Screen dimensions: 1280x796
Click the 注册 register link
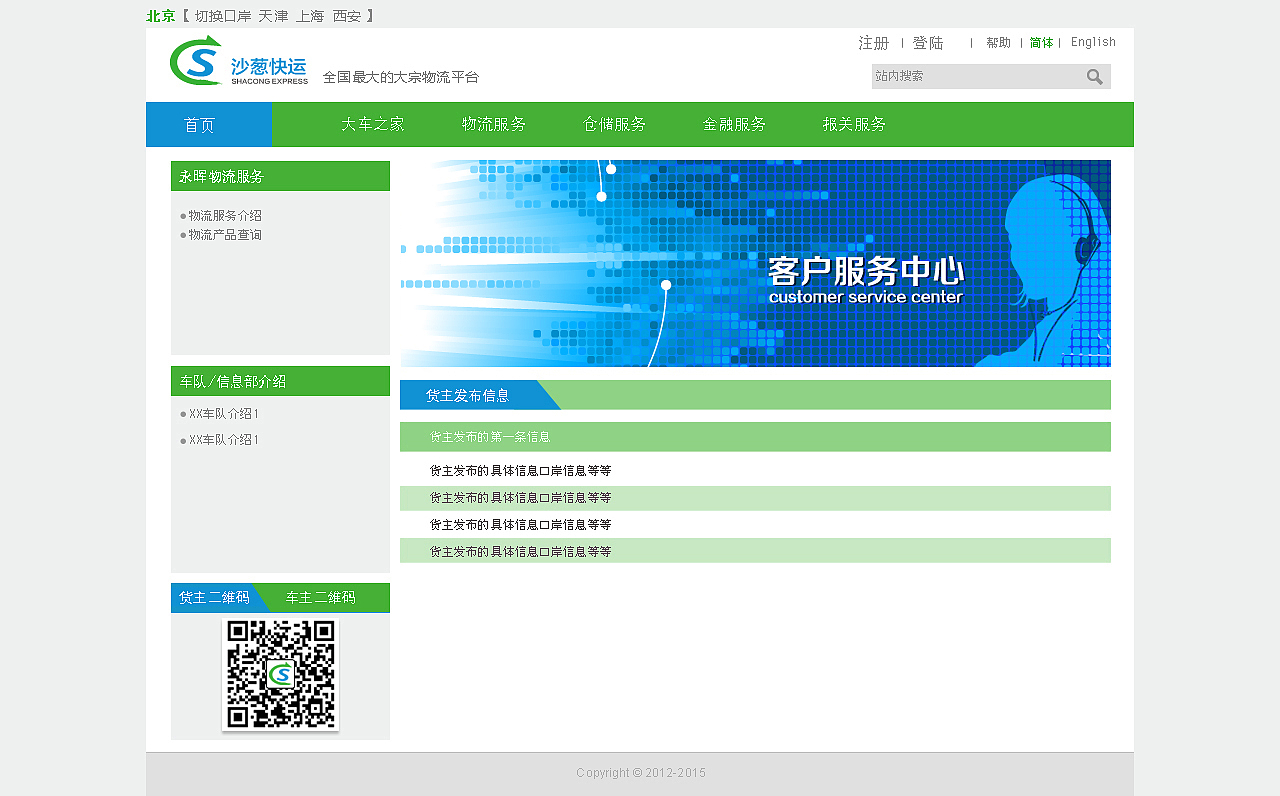tap(874, 43)
